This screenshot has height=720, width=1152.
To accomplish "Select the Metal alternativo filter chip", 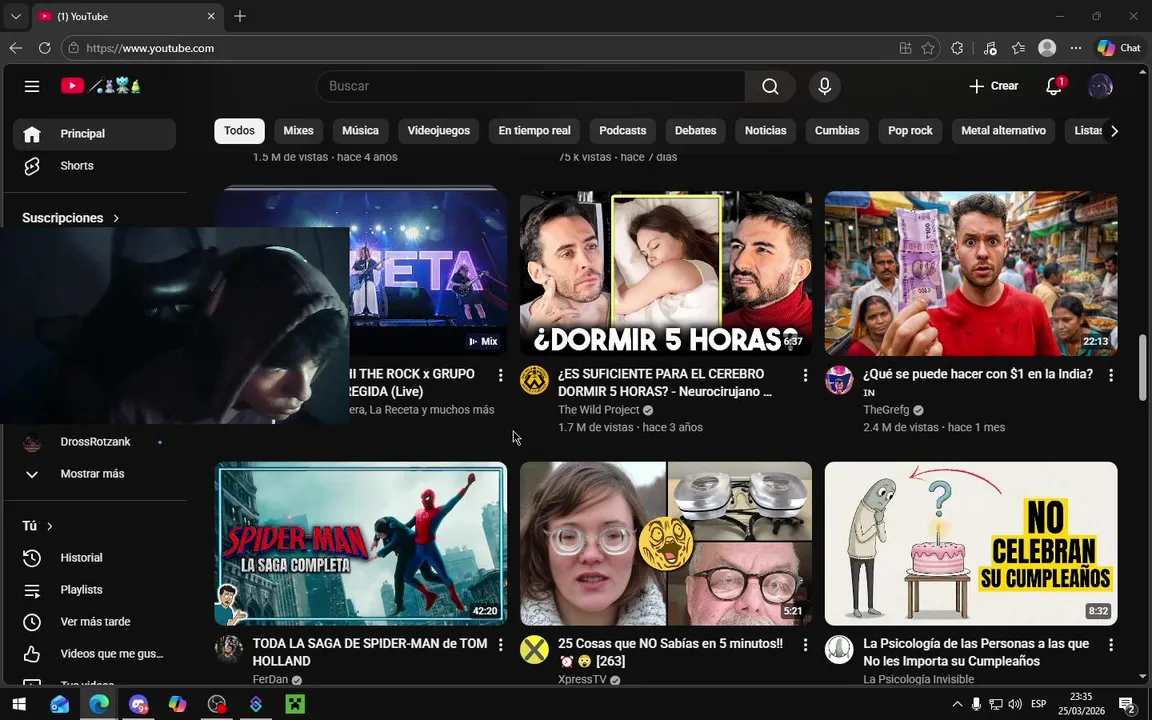I will tap(1003, 130).
